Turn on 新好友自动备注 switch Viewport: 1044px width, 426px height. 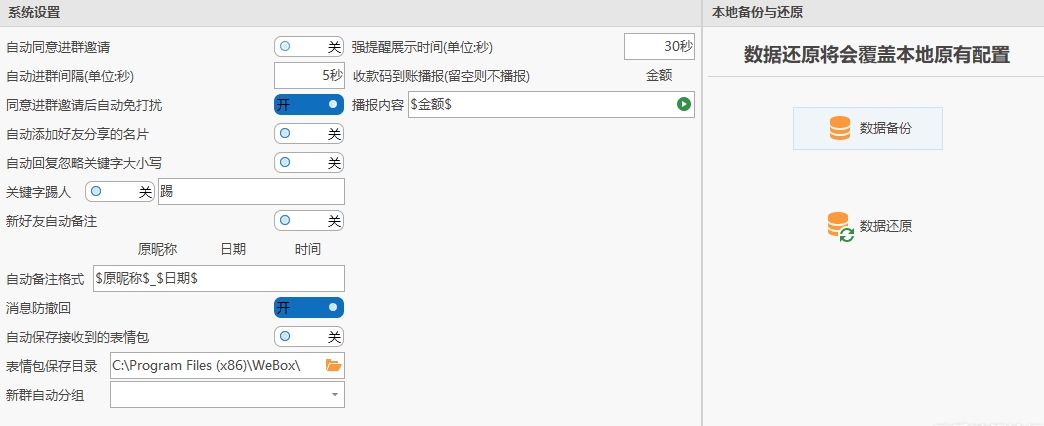tap(309, 220)
